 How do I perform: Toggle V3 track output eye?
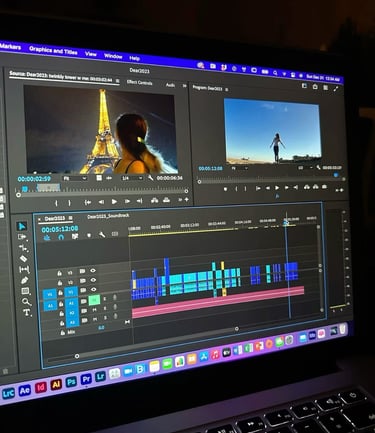pos(93,271)
